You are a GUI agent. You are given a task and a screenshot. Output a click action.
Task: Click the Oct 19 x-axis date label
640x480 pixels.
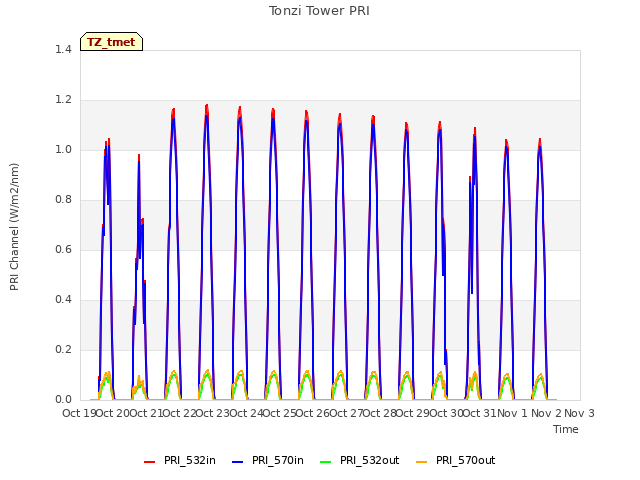79,413
